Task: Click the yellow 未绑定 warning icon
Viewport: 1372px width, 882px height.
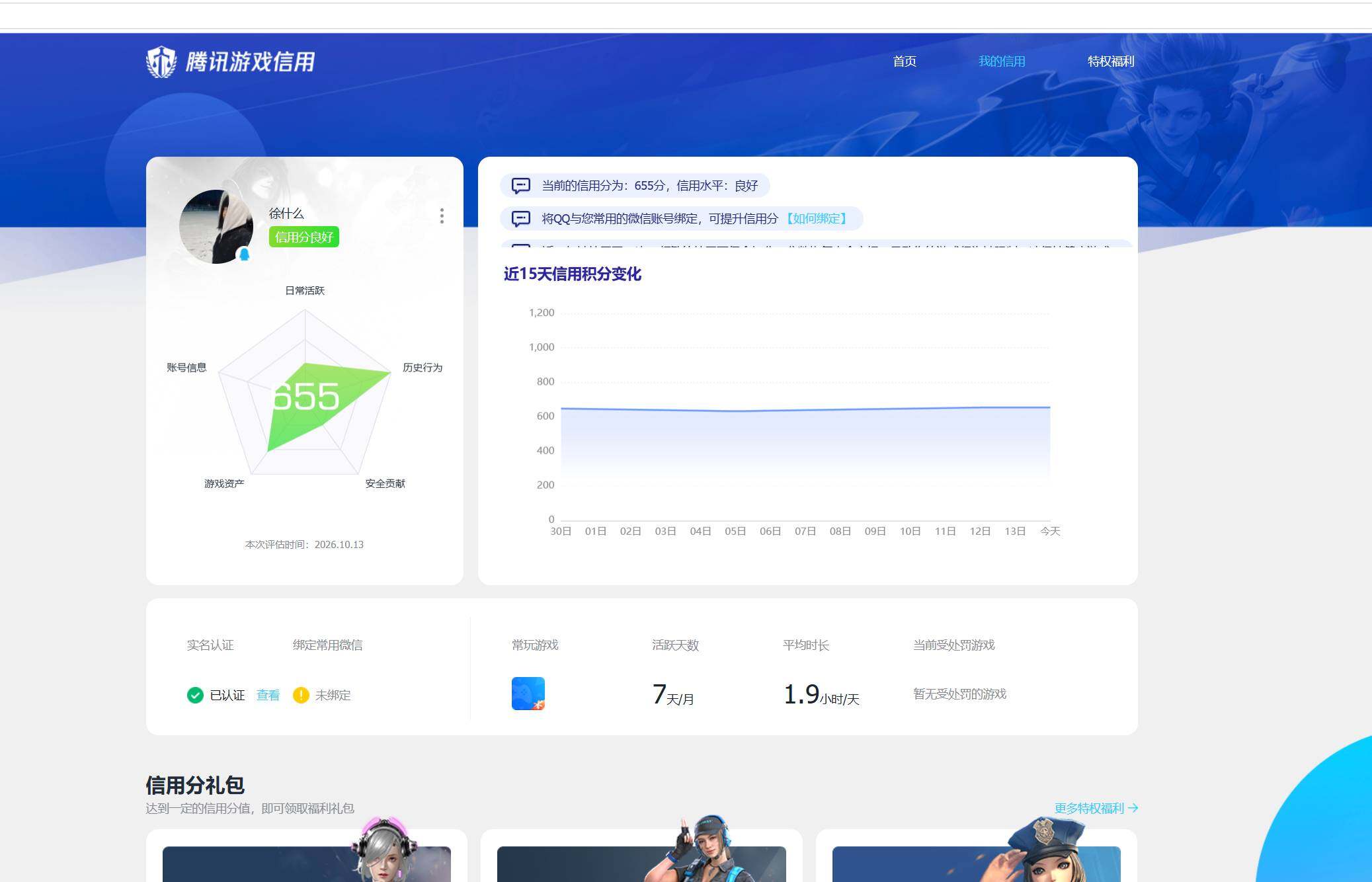Action: point(301,695)
